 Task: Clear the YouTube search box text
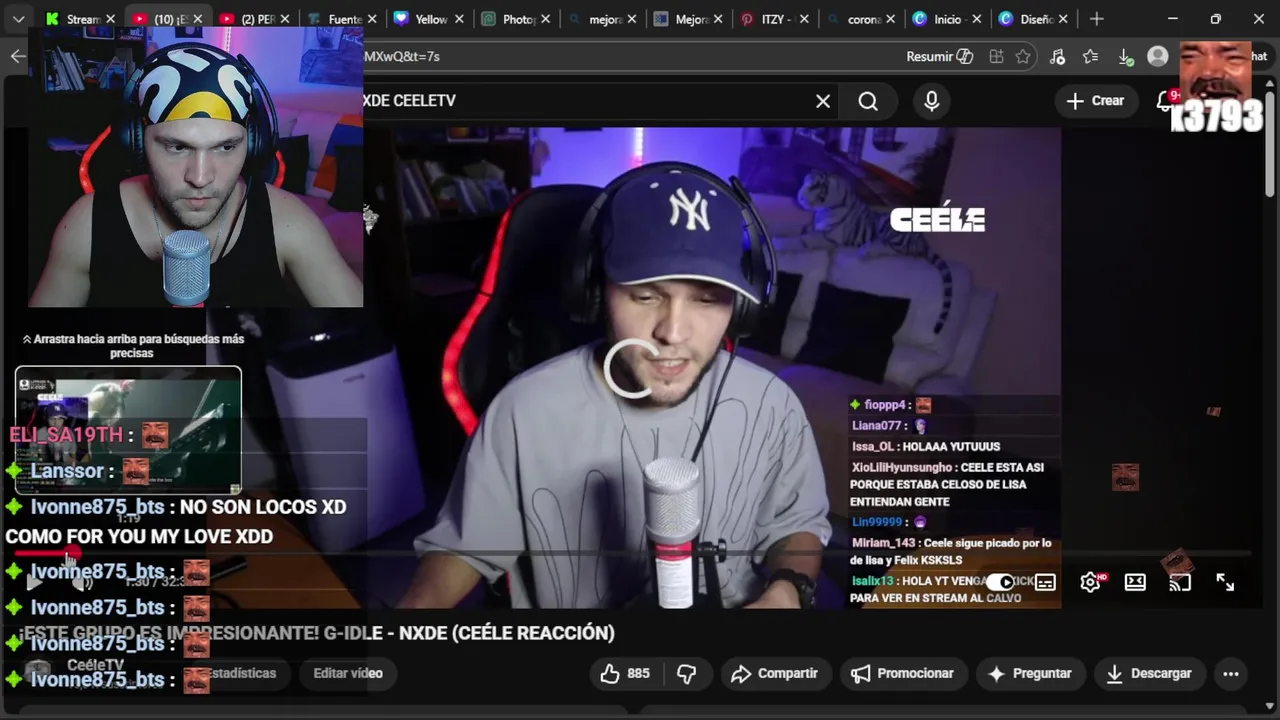point(823,101)
